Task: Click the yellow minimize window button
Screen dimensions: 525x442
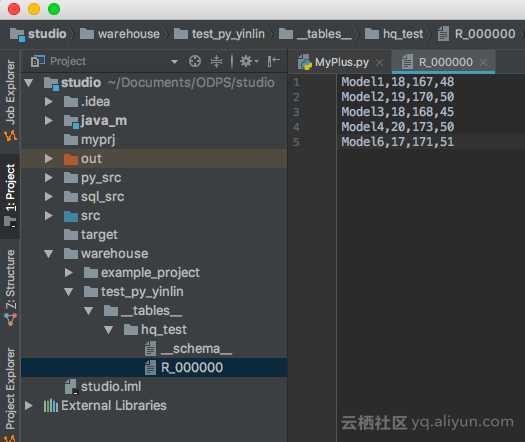Action: coord(34,9)
